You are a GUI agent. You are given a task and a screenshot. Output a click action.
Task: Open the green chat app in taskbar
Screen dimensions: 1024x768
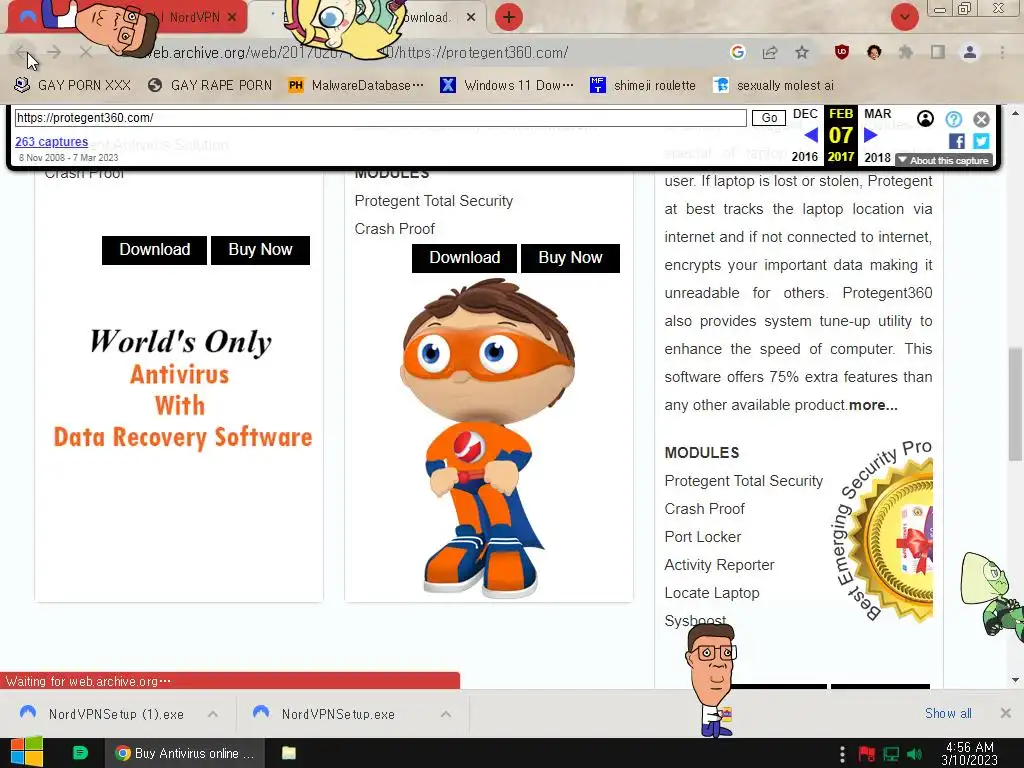coord(80,753)
